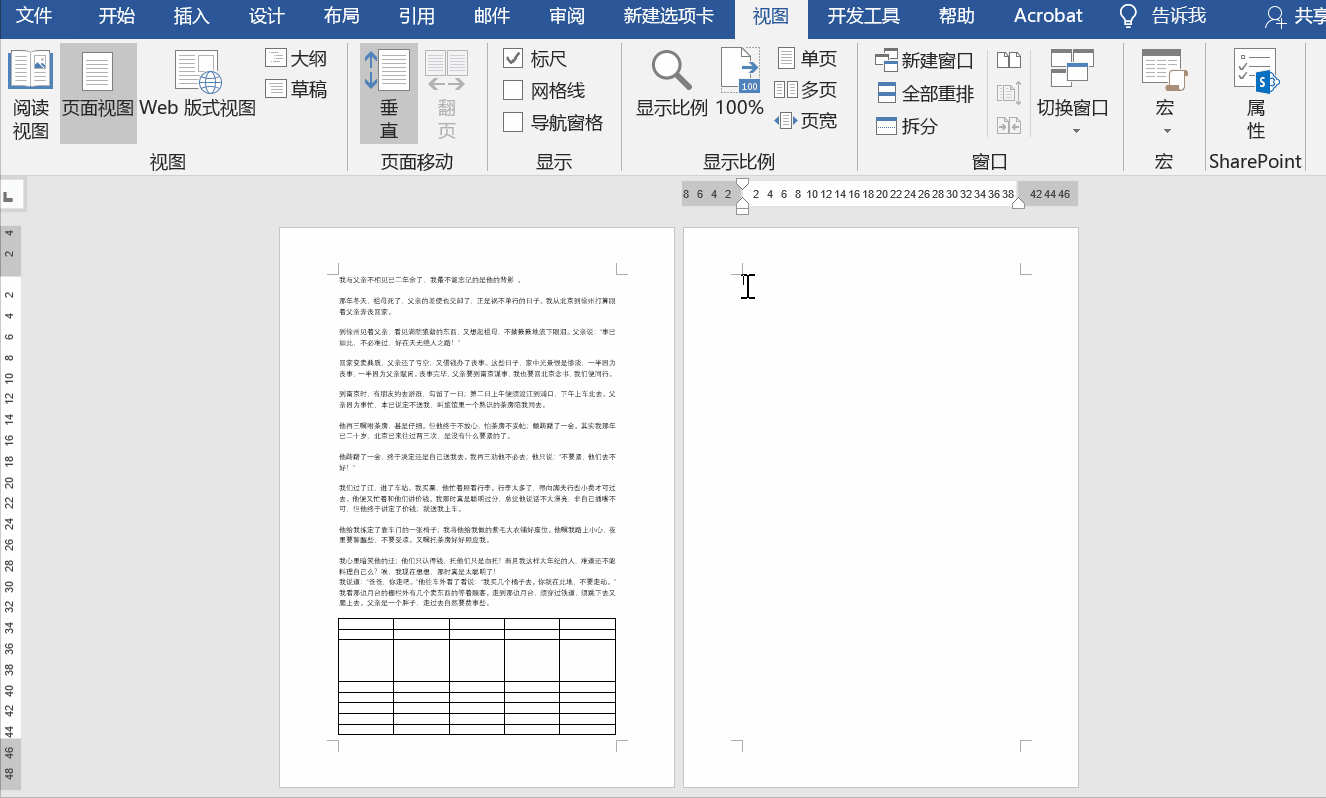Uncheck the 标尺 ruler checkbox

[x=516, y=58]
